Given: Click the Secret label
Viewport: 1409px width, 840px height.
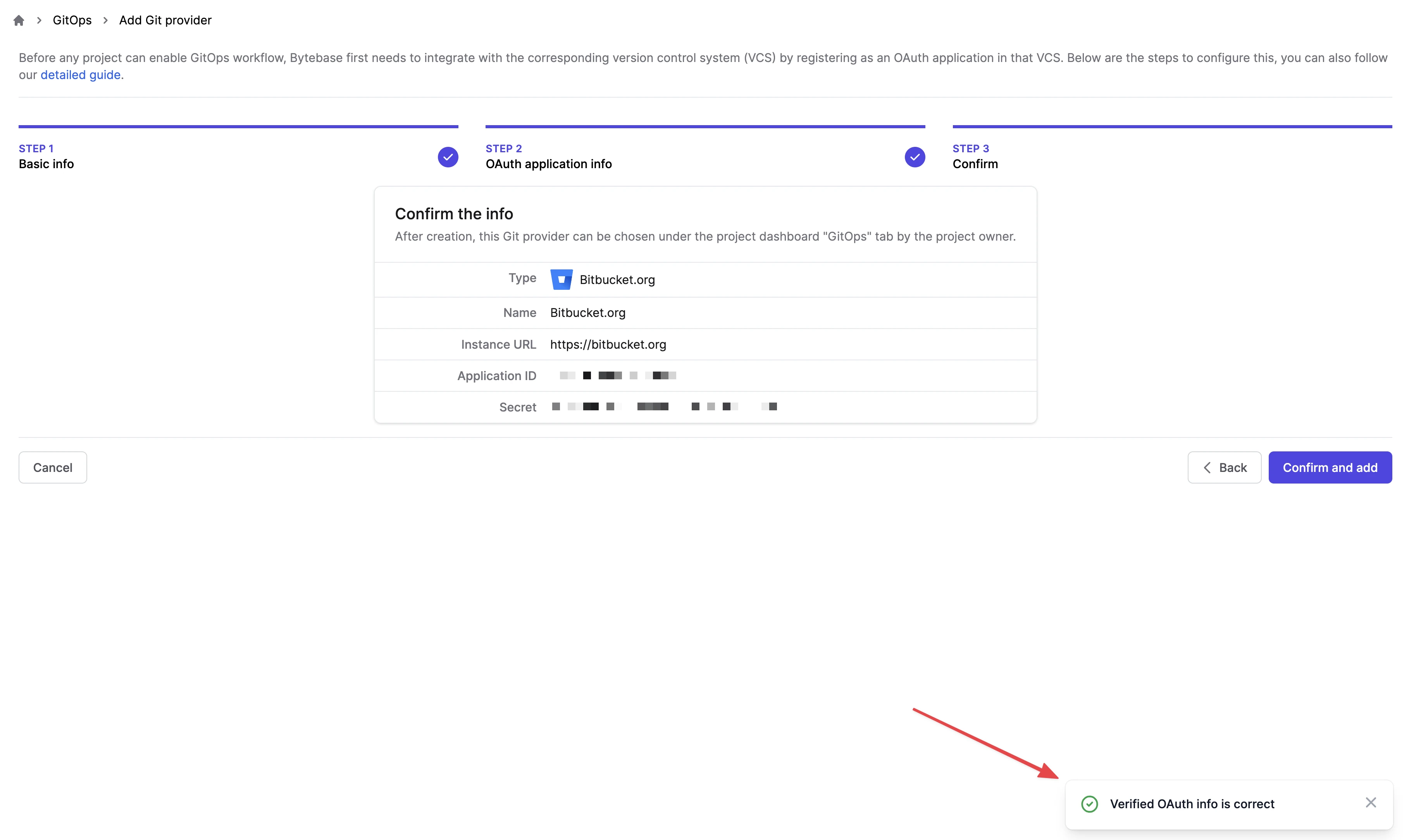Looking at the screenshot, I should [x=517, y=407].
